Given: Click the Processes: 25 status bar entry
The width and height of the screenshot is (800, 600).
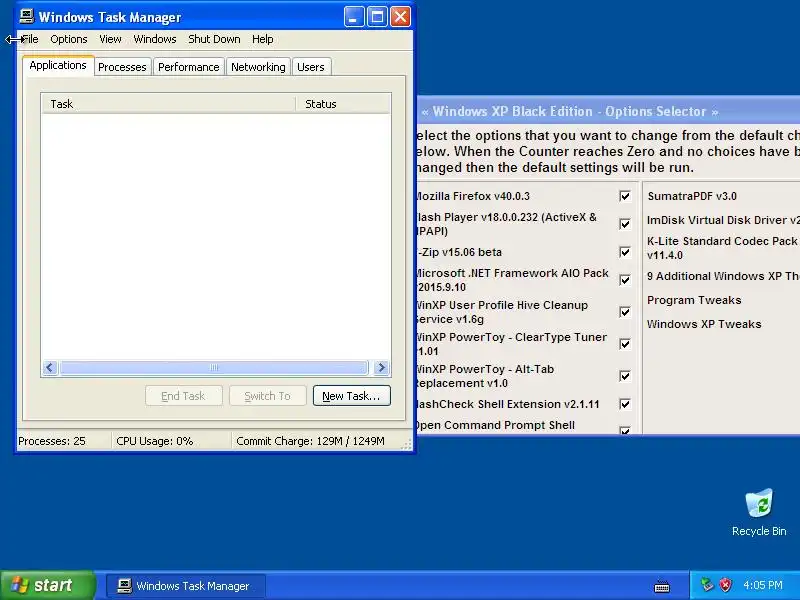Looking at the screenshot, I should pos(52,441).
